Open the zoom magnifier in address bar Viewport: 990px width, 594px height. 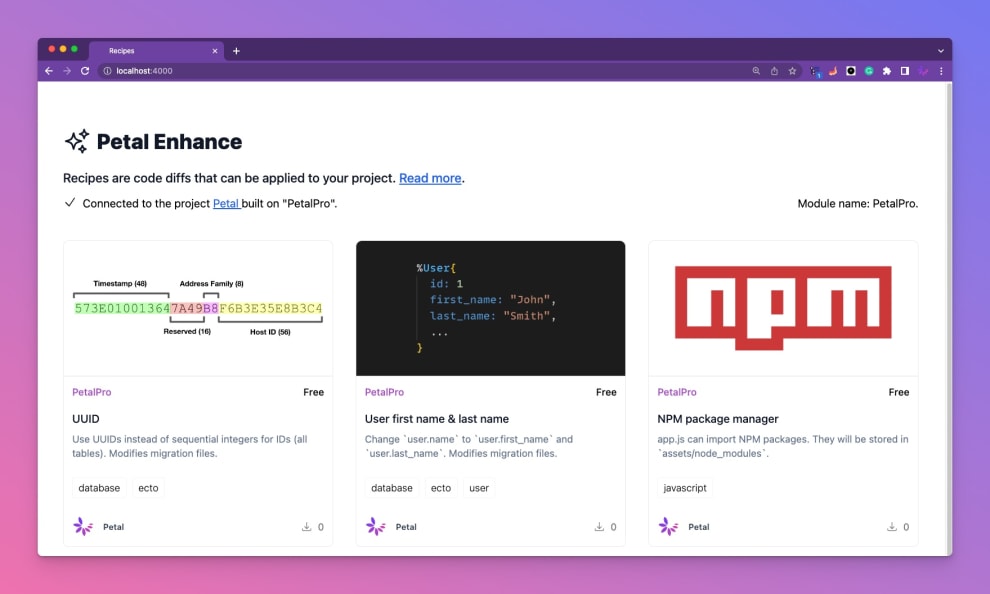coord(756,71)
